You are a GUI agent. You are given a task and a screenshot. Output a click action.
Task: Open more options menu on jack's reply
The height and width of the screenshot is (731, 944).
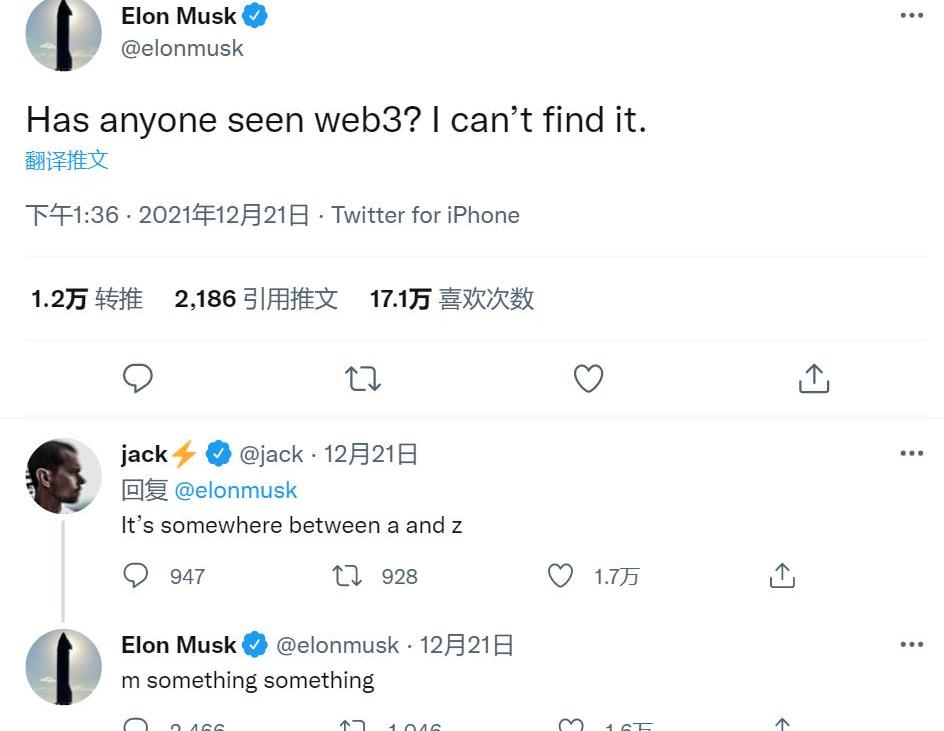point(911,453)
